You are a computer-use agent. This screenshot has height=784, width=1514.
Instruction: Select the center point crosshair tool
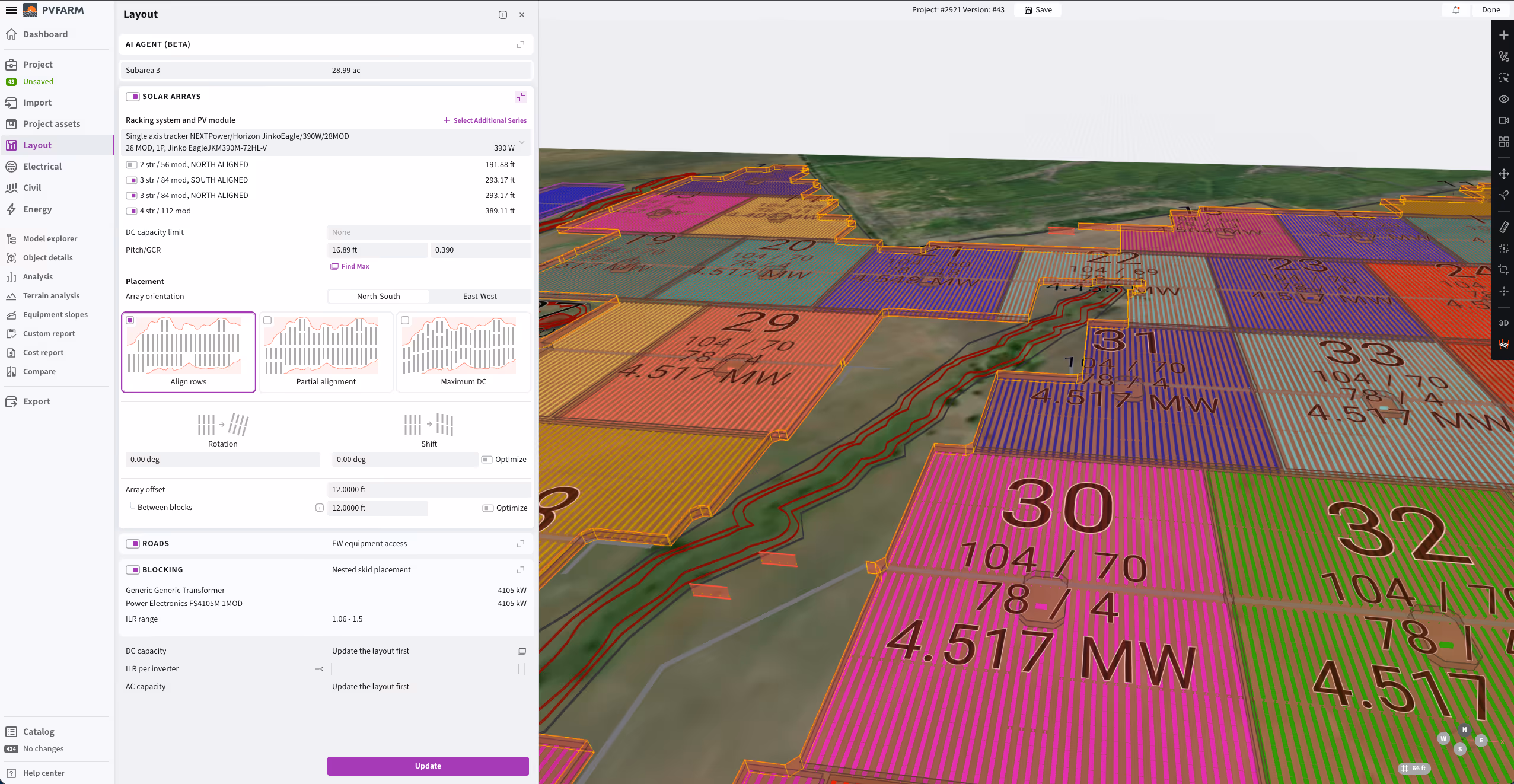click(1503, 292)
